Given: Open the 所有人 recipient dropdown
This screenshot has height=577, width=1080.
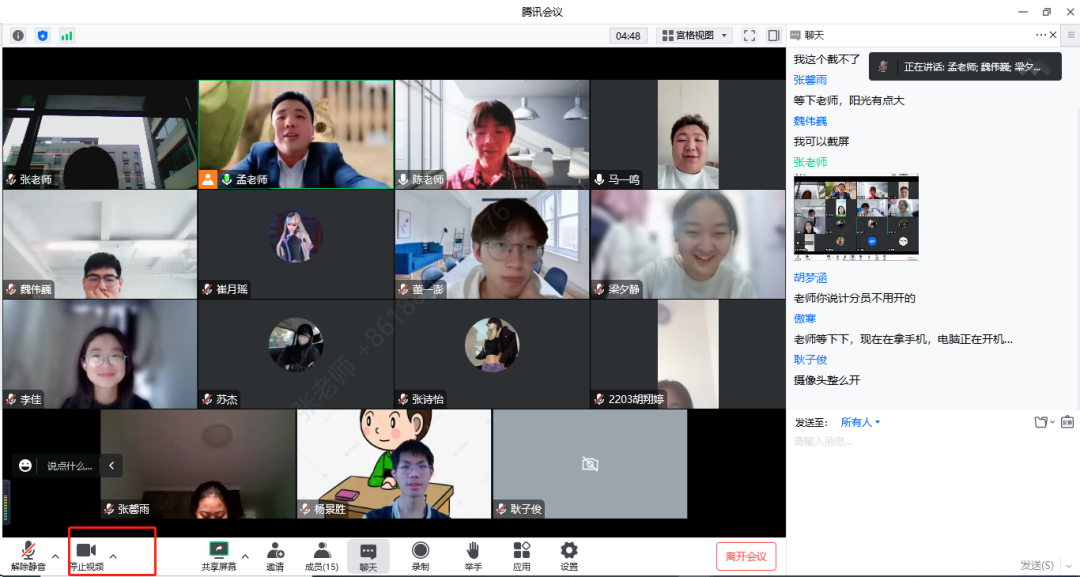Looking at the screenshot, I should [860, 422].
